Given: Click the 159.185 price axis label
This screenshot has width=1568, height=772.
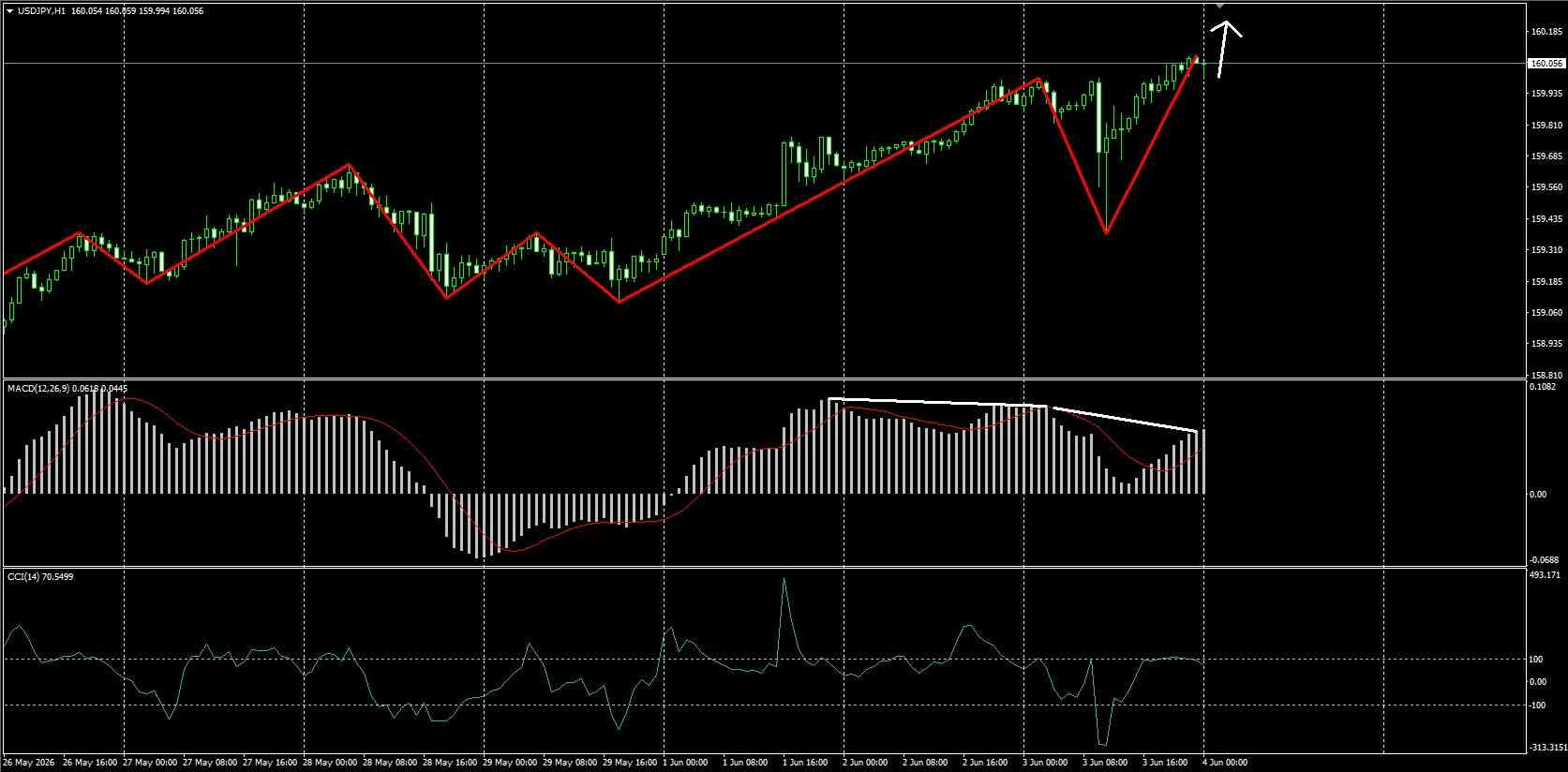Looking at the screenshot, I should tap(1545, 282).
